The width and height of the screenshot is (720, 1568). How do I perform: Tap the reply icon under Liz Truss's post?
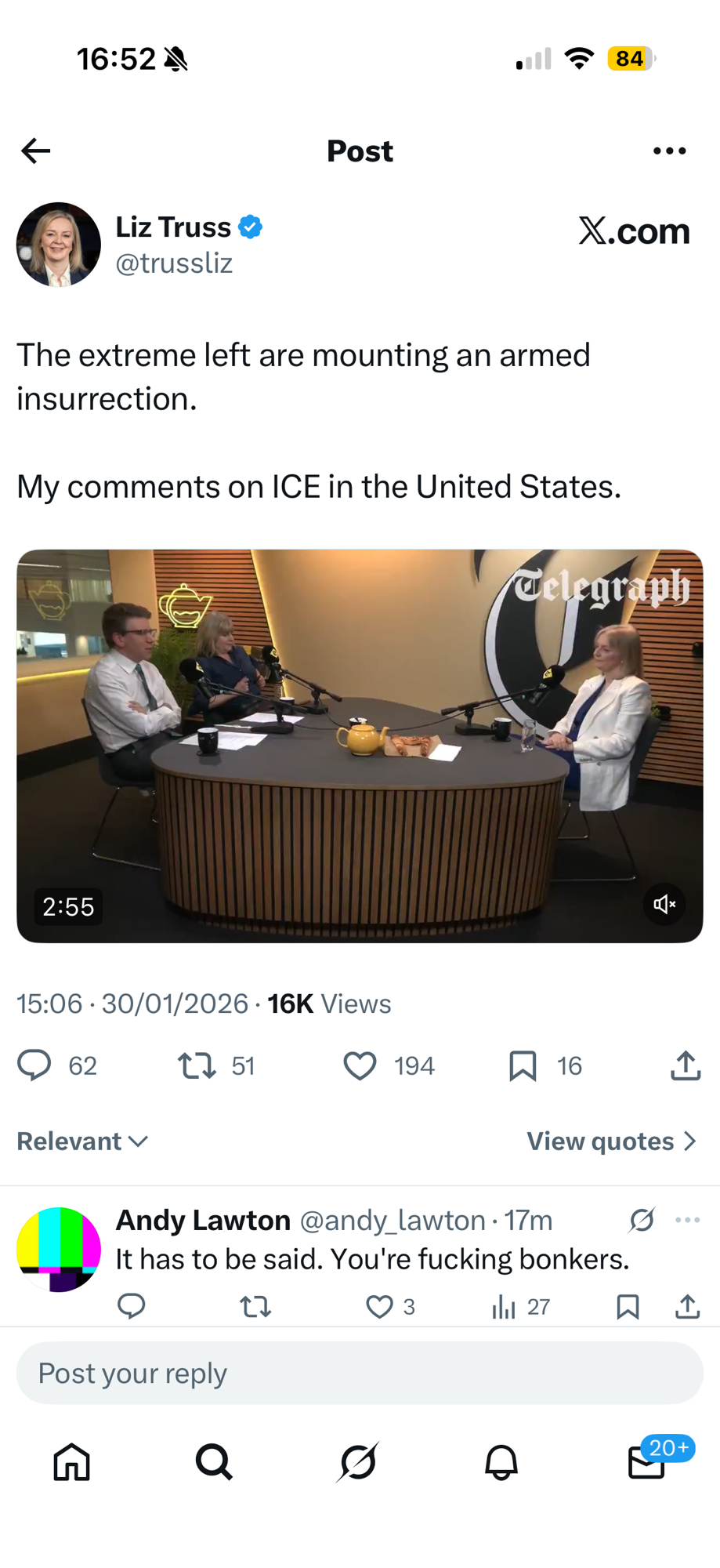[34, 1065]
